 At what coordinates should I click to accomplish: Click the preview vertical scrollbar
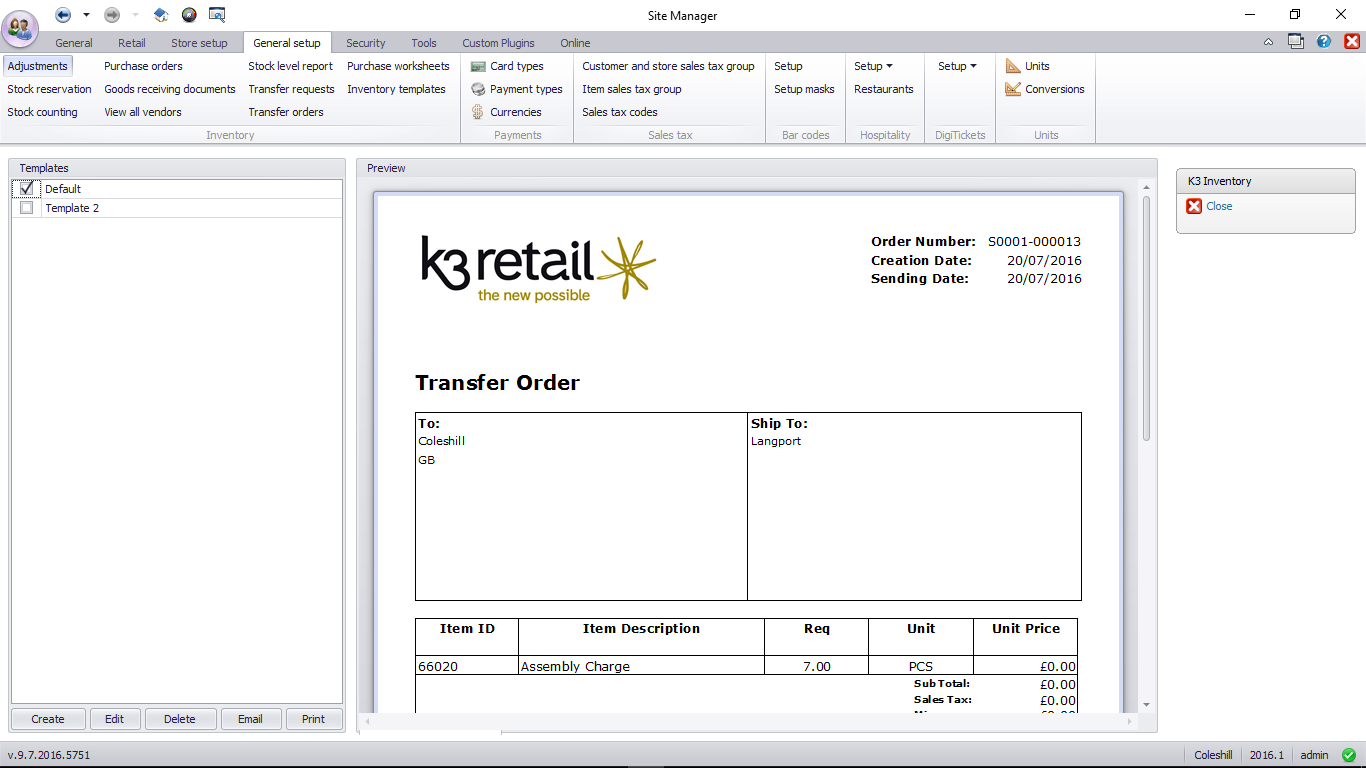[1146, 318]
